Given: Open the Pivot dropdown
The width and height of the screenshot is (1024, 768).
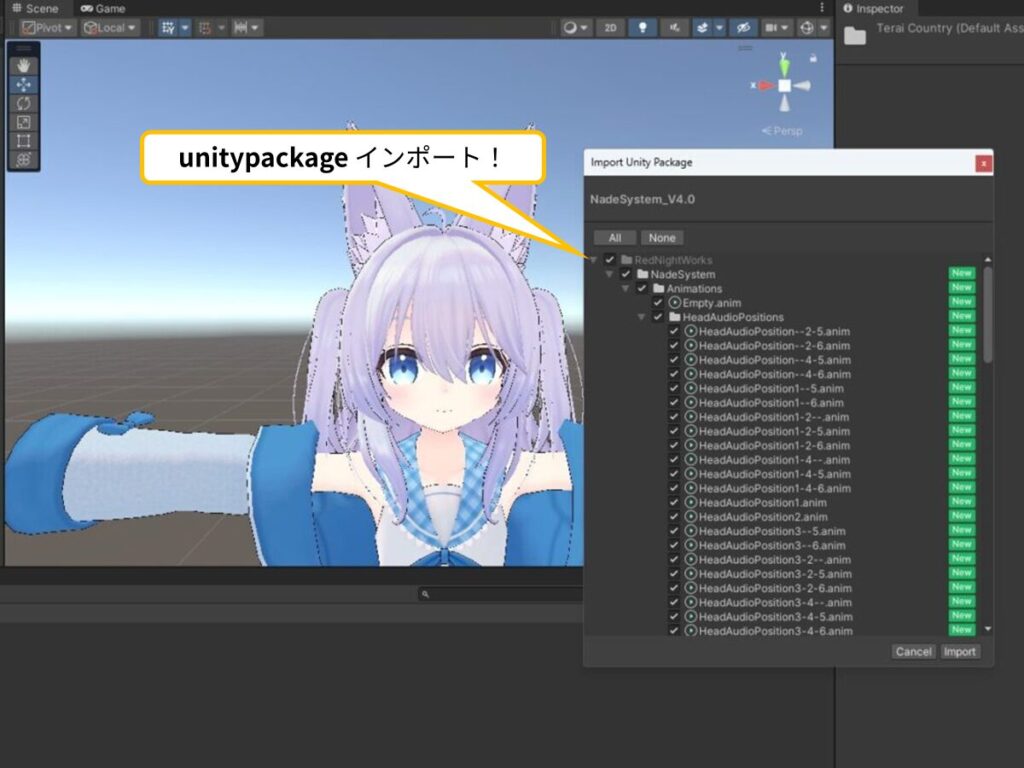Looking at the screenshot, I should click(x=48, y=28).
